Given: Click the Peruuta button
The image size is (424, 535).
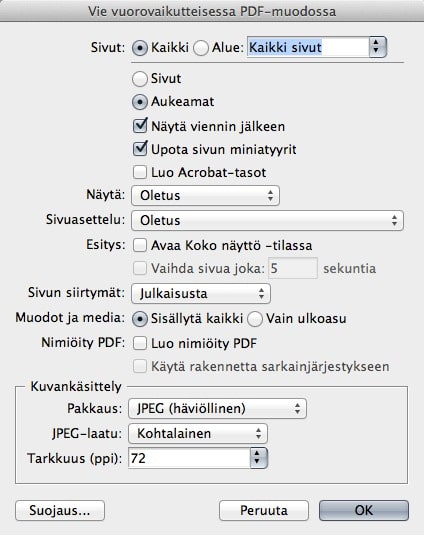Looking at the screenshot, I should coord(264,510).
